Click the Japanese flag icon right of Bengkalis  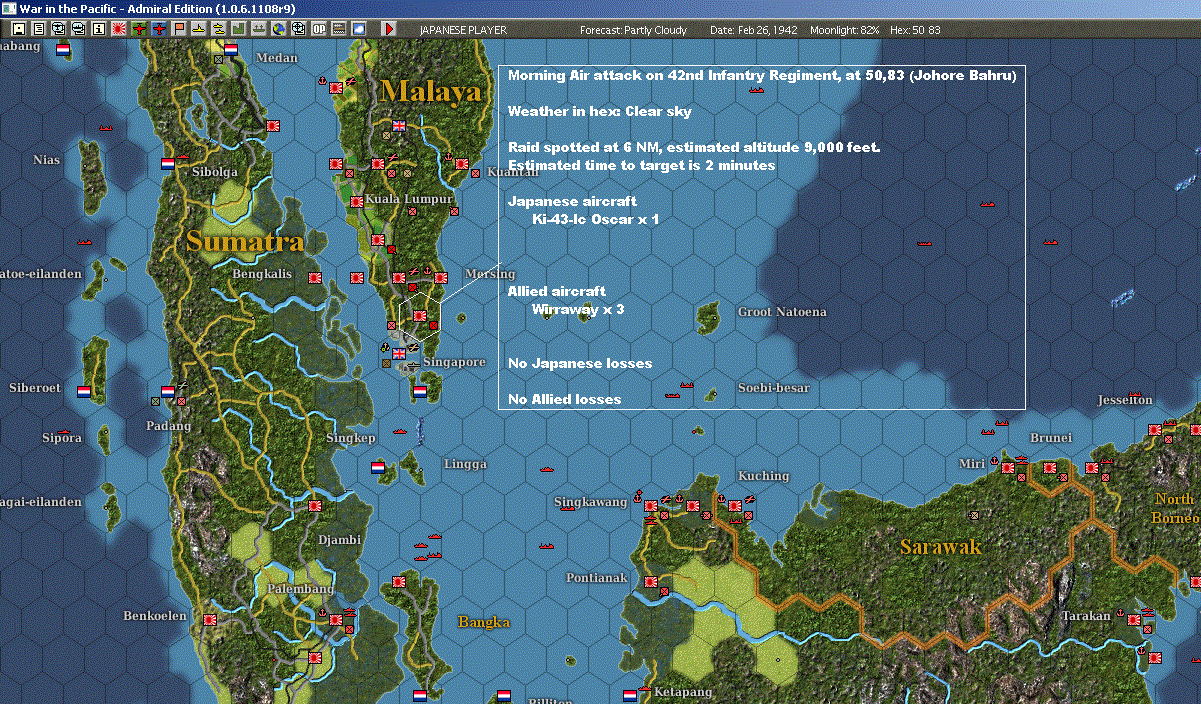point(315,277)
